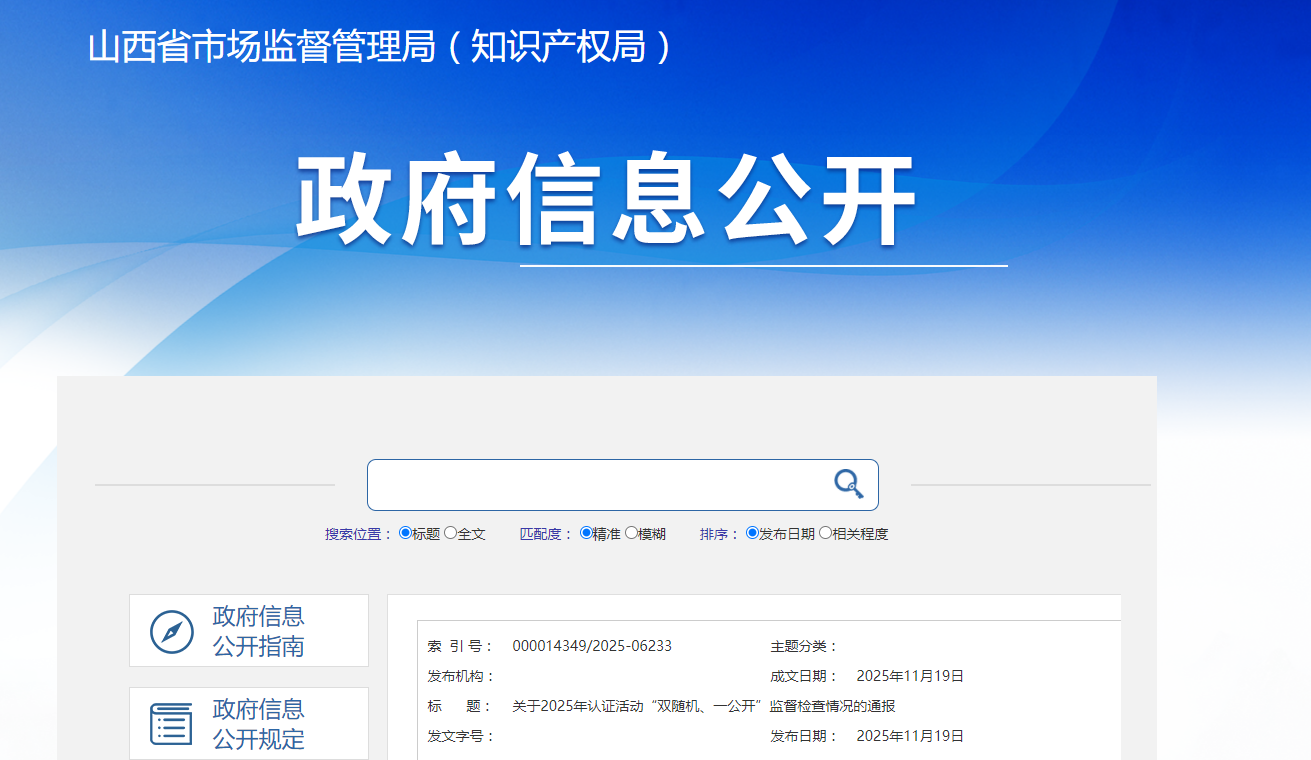Sort results by 相关程度 radio
Screen dimensions: 1311x760
825,533
